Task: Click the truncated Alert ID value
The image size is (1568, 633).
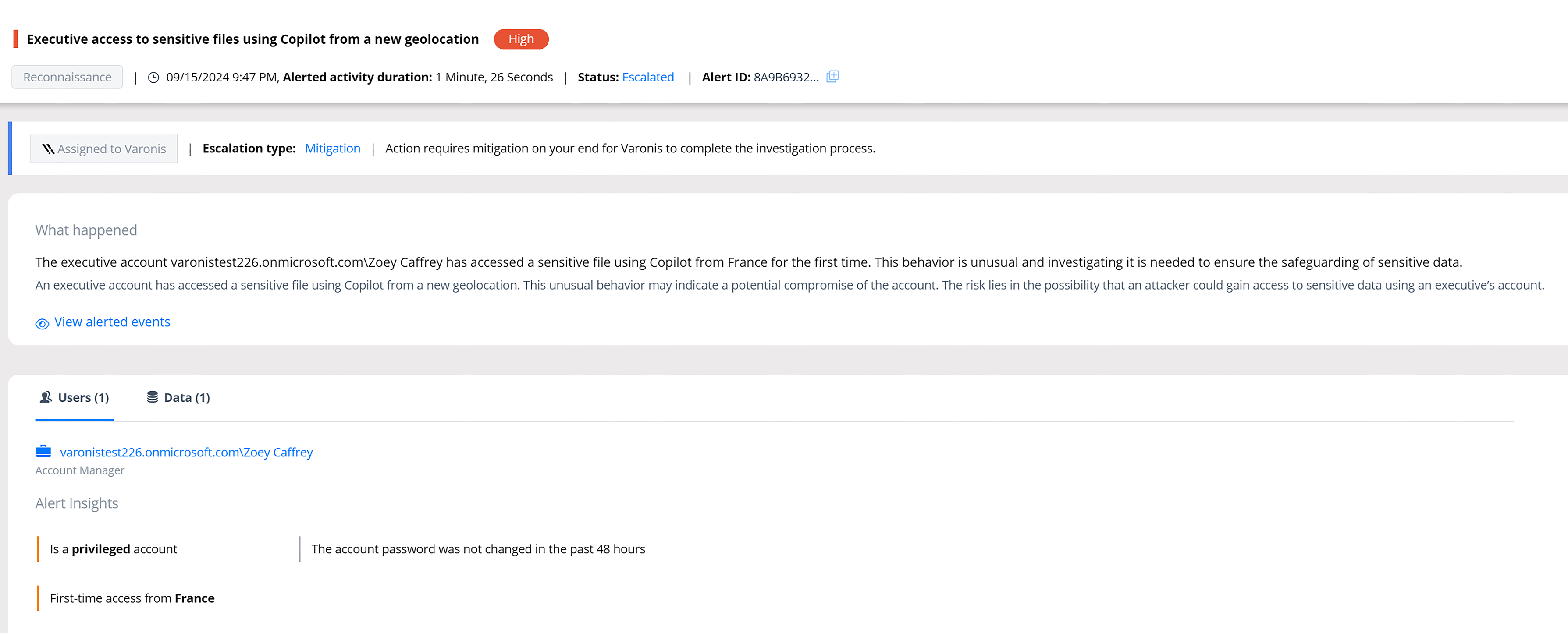Action: (x=786, y=77)
